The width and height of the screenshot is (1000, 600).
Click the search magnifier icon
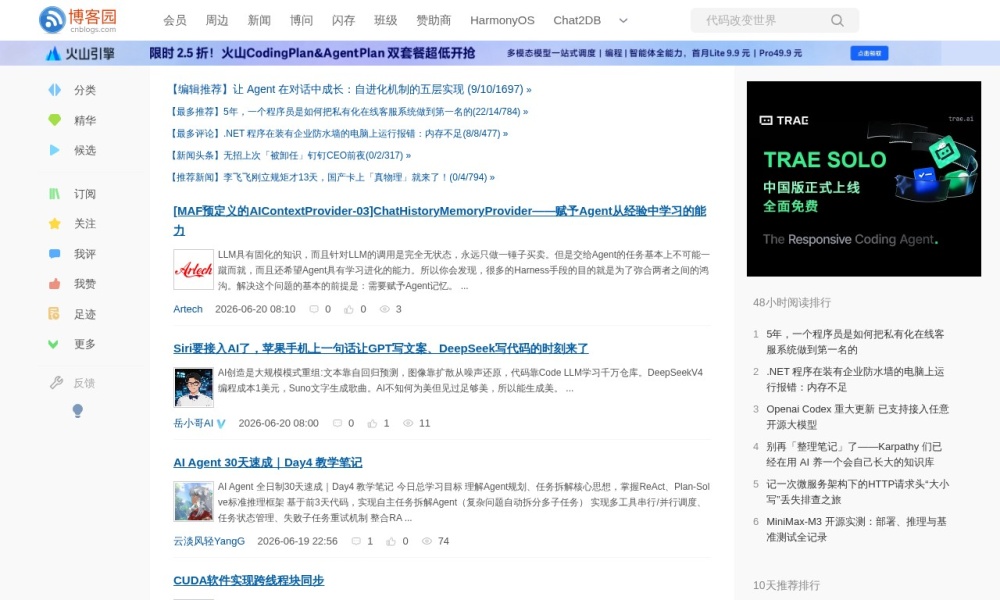pos(837,20)
